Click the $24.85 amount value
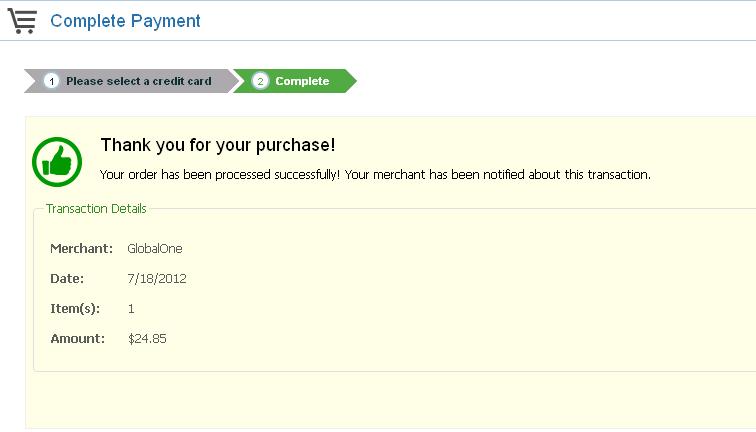 [147, 338]
